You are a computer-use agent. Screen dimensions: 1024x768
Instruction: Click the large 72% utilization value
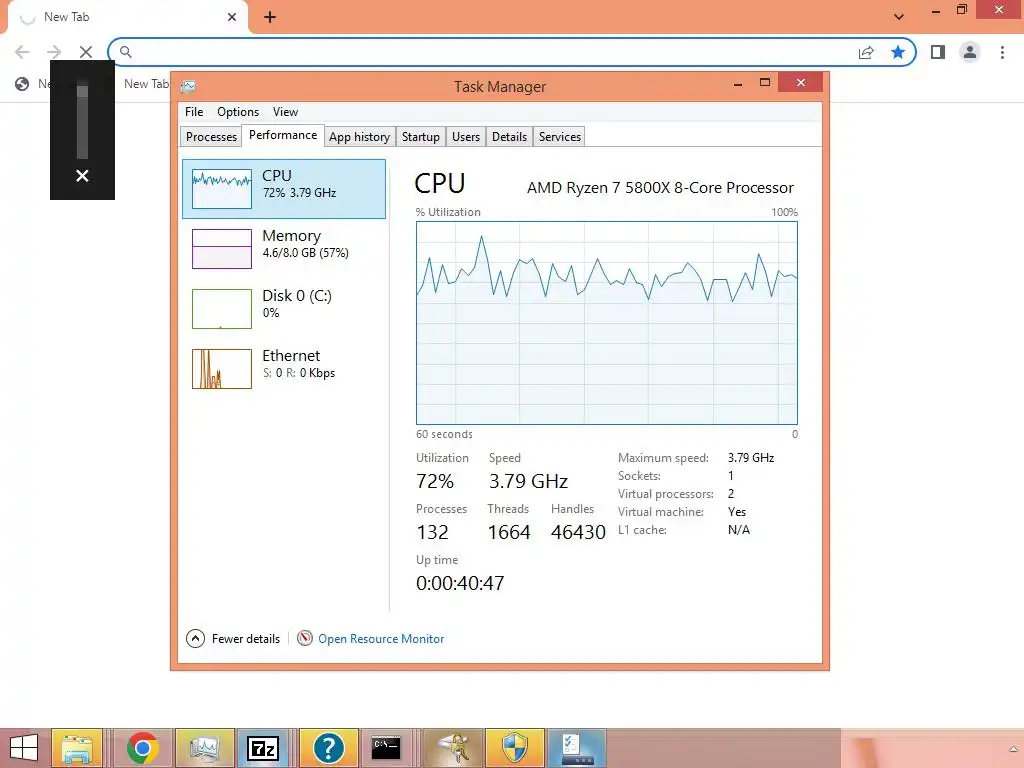click(435, 481)
